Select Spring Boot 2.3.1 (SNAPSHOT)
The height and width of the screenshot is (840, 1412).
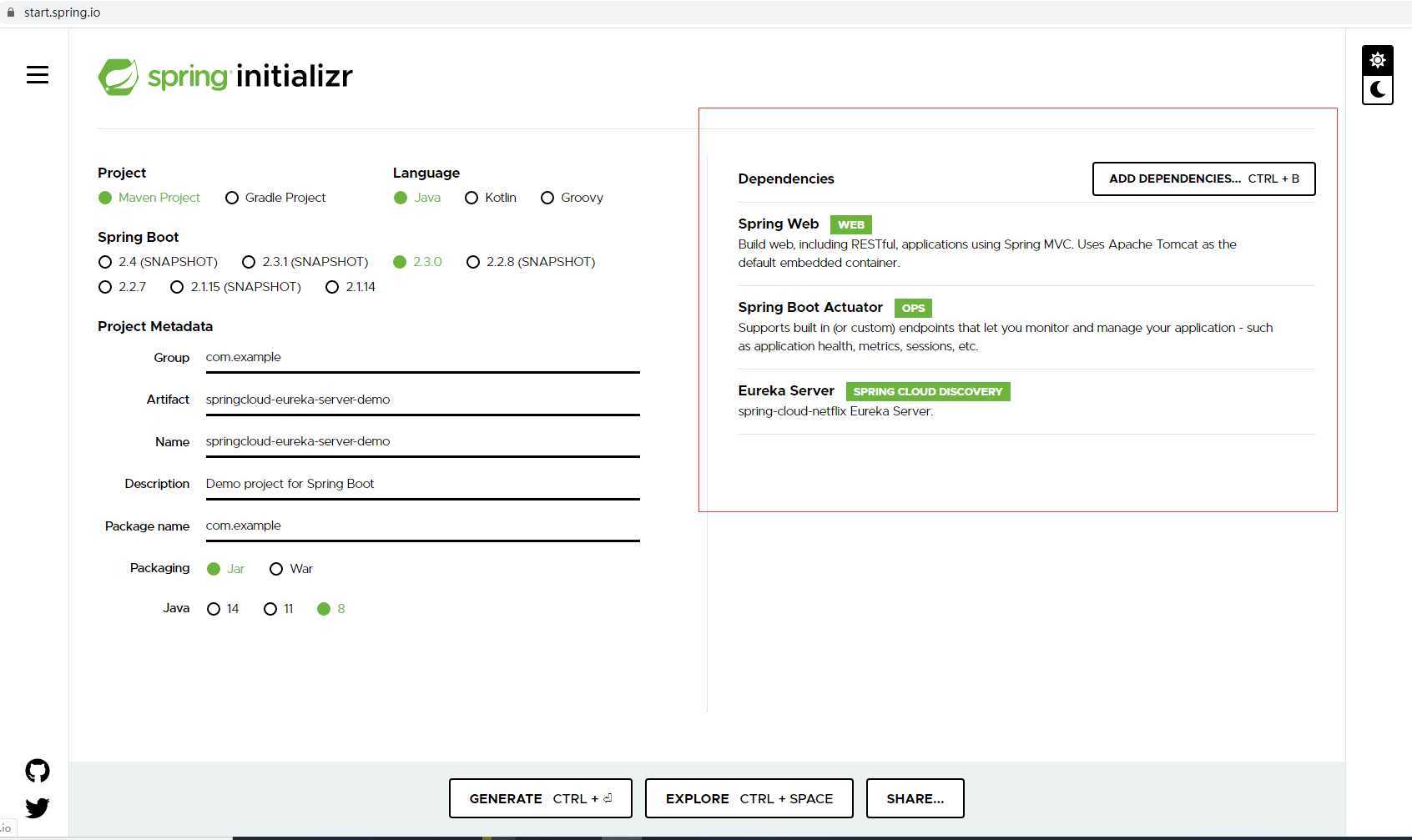(x=305, y=262)
